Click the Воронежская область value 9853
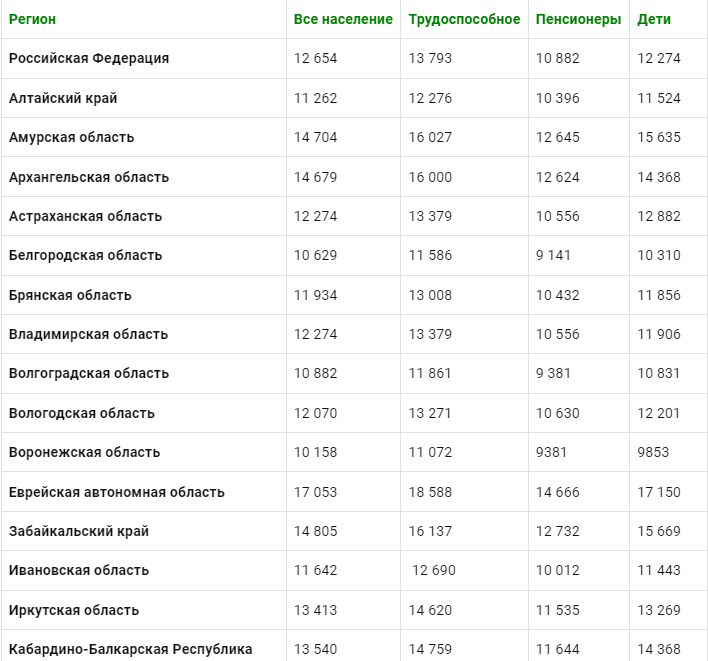Screen dimensions: 708x661 (x=653, y=452)
